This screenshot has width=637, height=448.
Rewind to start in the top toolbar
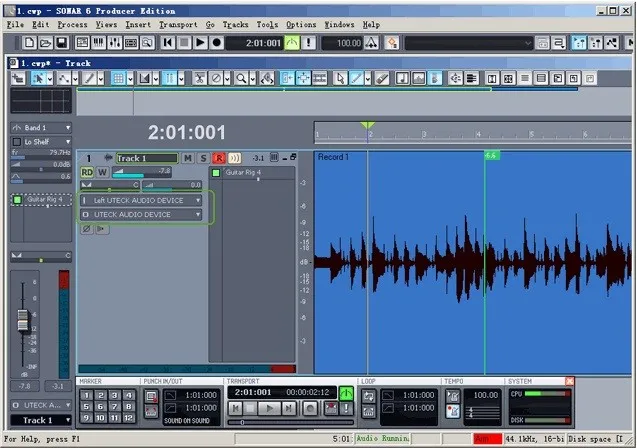pyautogui.click(x=168, y=43)
